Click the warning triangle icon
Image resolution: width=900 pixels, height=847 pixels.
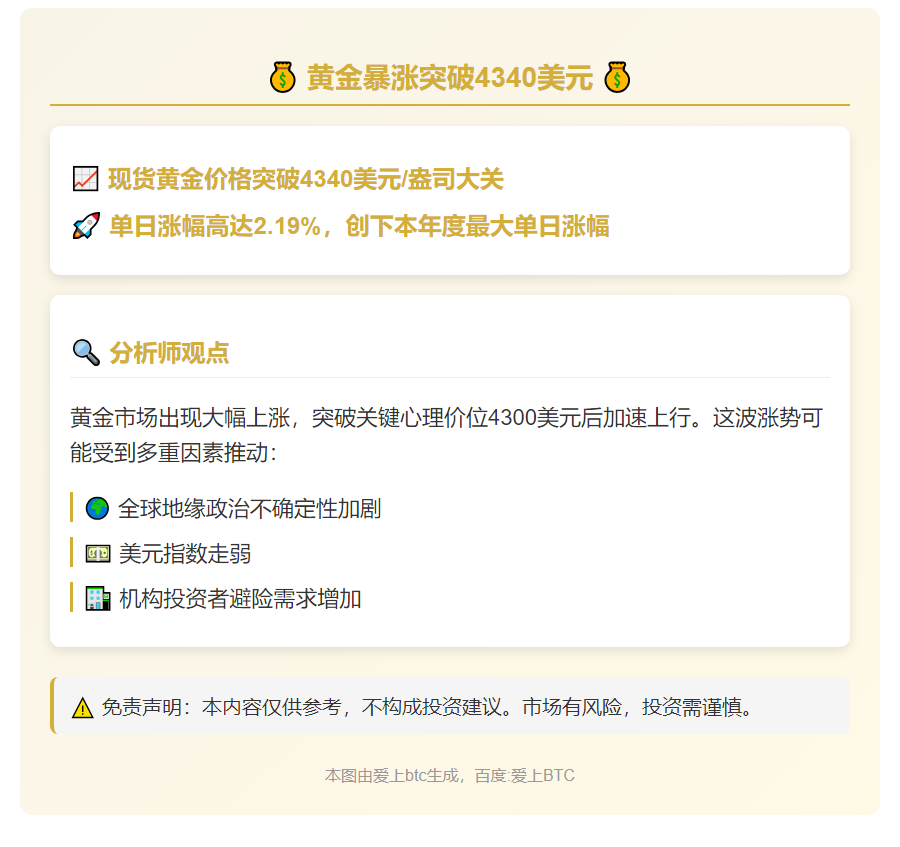(x=82, y=708)
